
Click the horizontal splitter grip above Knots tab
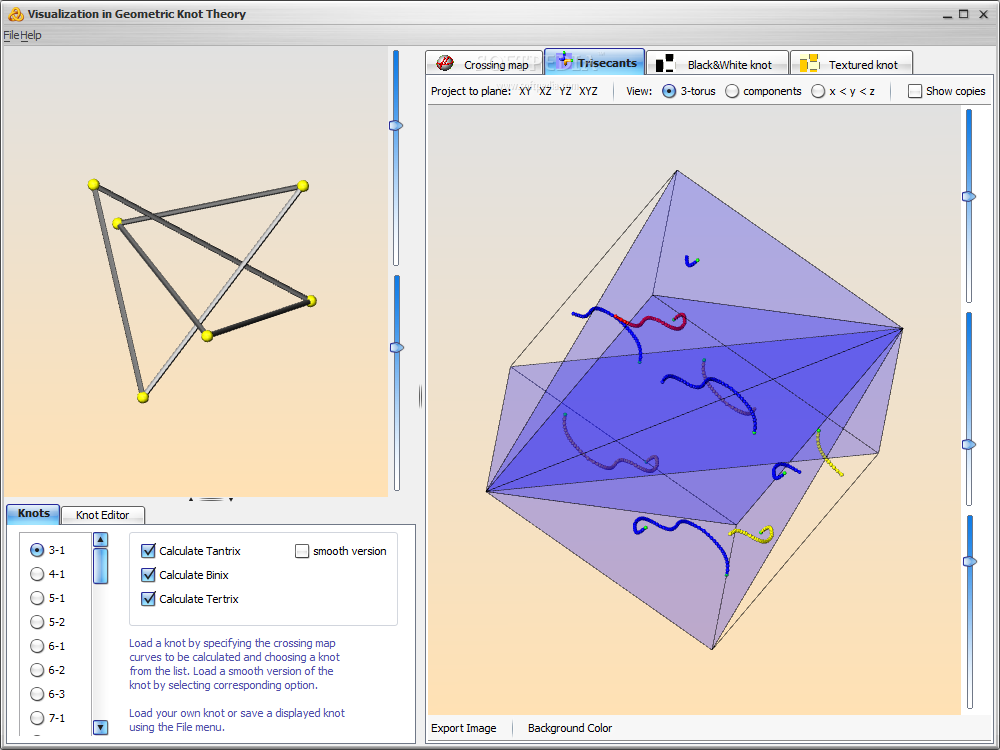[x=210, y=499]
